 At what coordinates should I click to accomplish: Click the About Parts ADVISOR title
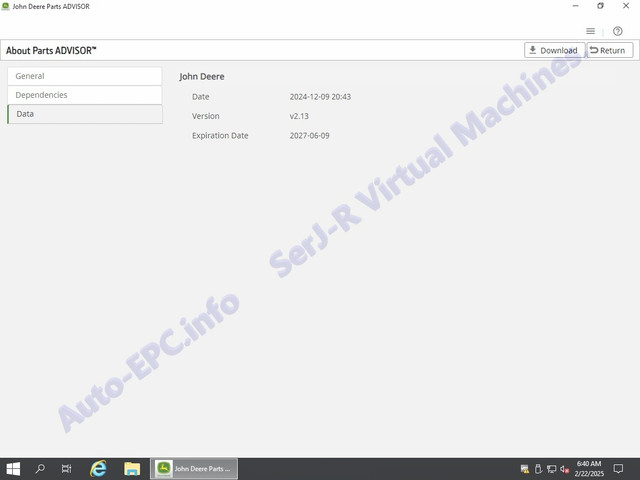(x=51, y=51)
